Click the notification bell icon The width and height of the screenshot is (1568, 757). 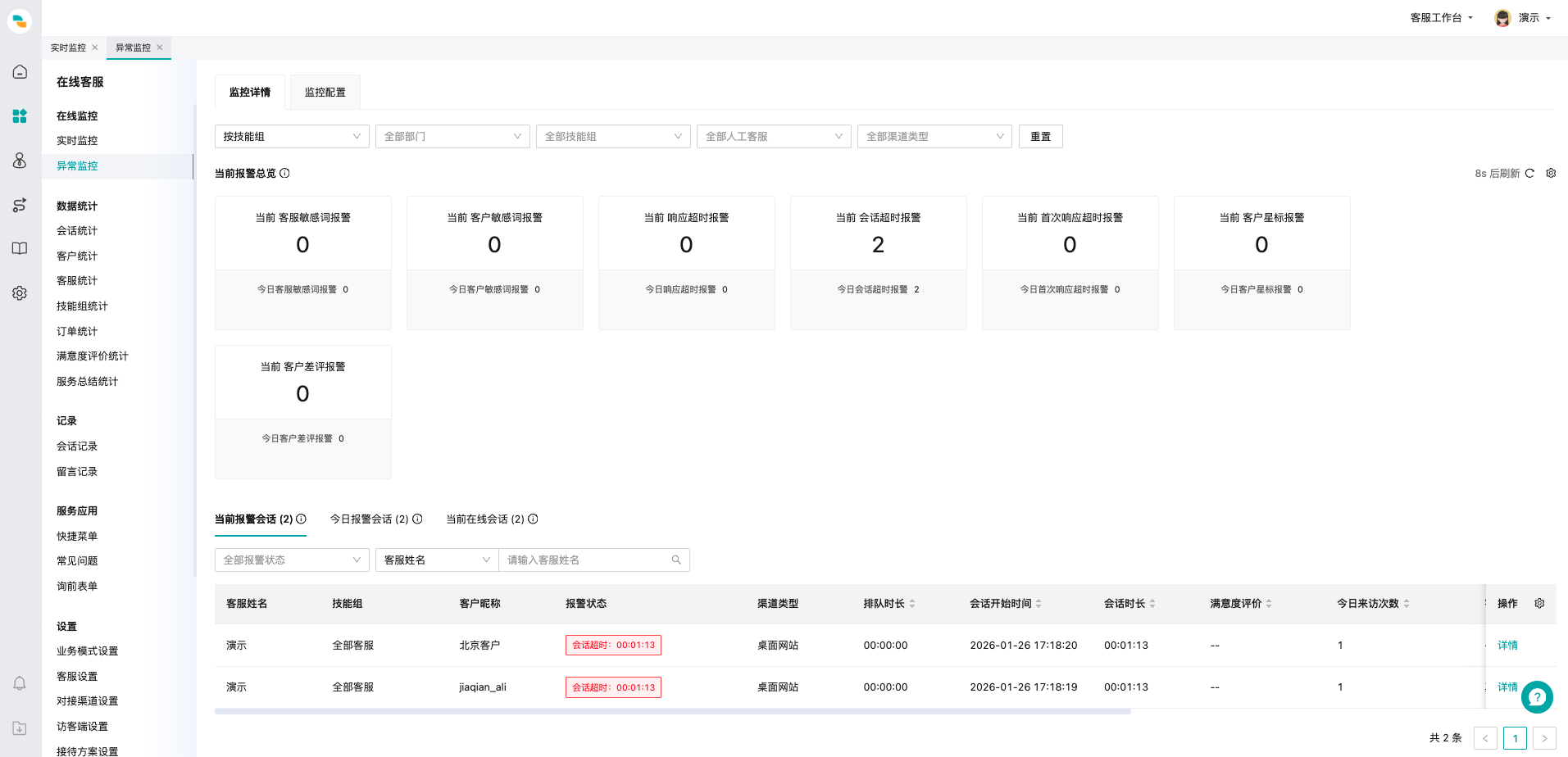(x=19, y=683)
